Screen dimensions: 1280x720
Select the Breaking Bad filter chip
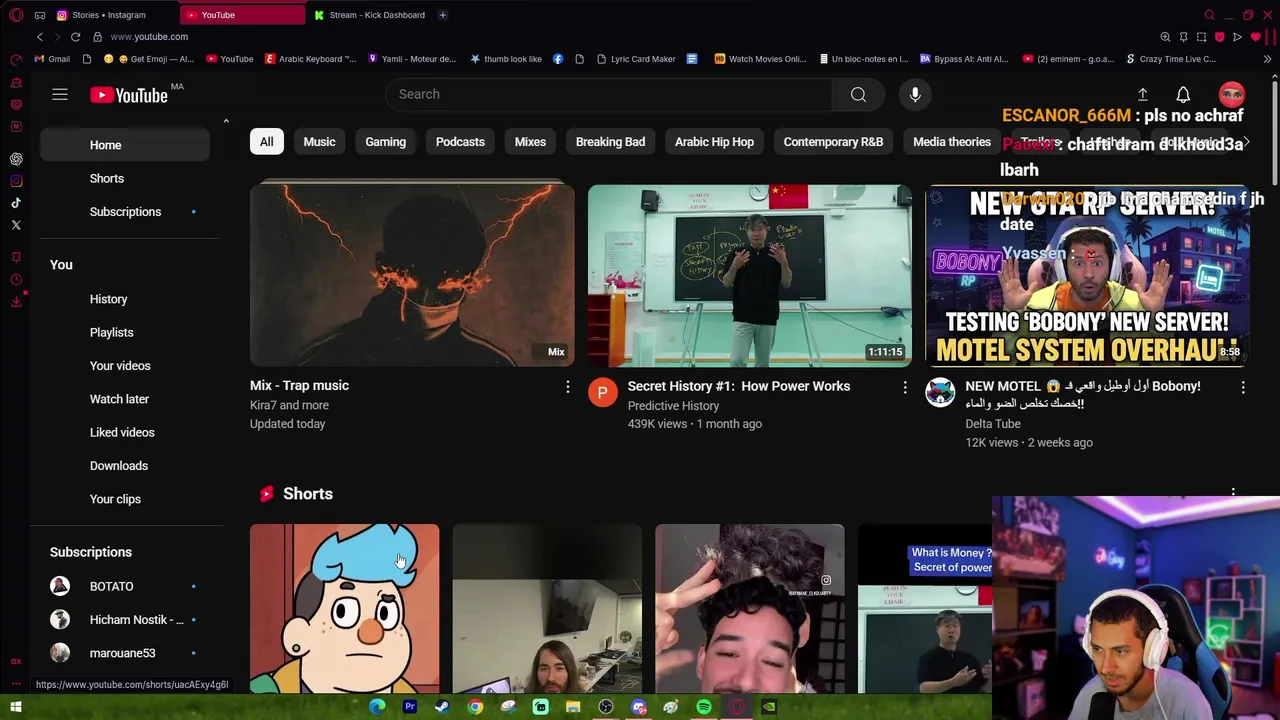610,142
